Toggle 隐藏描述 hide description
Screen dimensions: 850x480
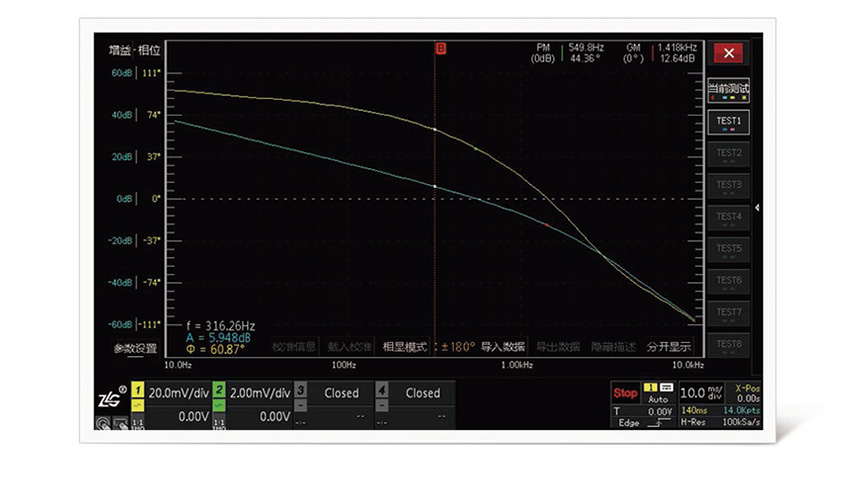(613, 347)
